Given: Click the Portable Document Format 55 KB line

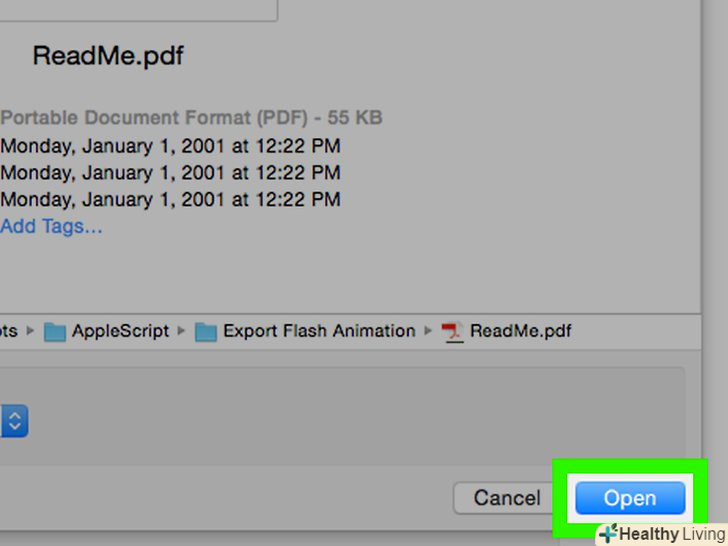Looking at the screenshot, I should tap(191, 118).
